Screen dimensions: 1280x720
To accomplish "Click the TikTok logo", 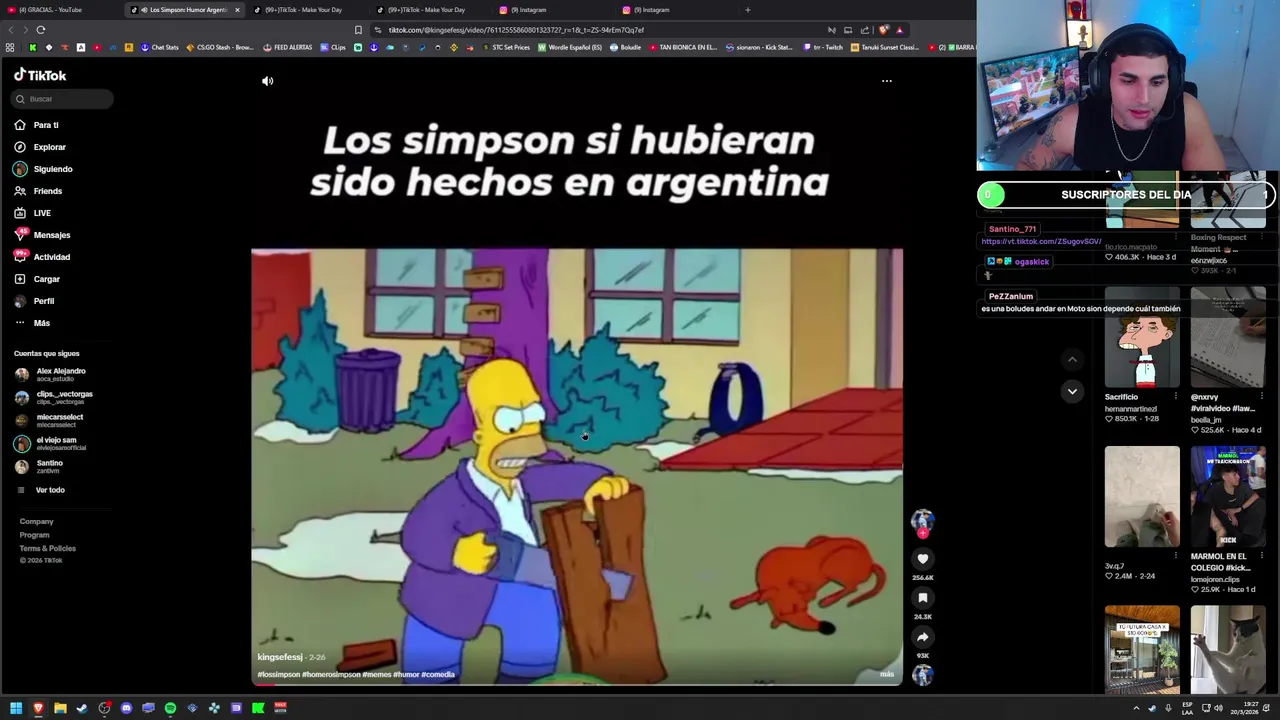I will coord(40,75).
